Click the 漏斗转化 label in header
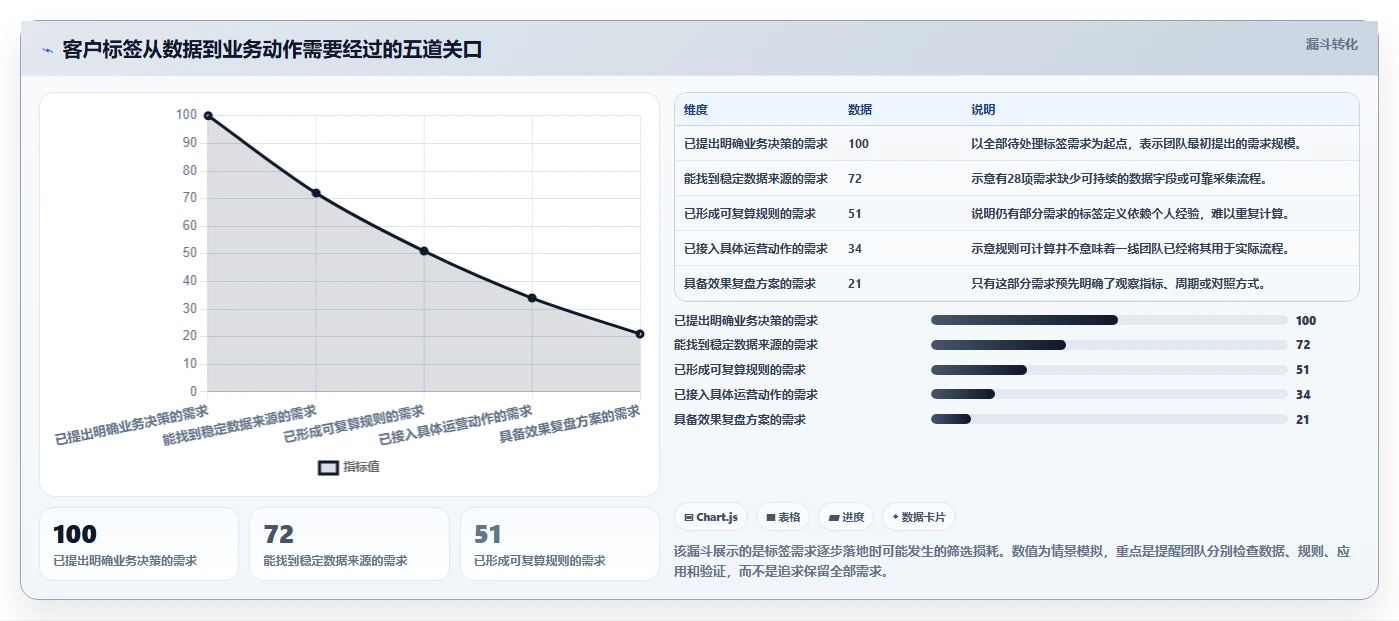 [x=1331, y=44]
